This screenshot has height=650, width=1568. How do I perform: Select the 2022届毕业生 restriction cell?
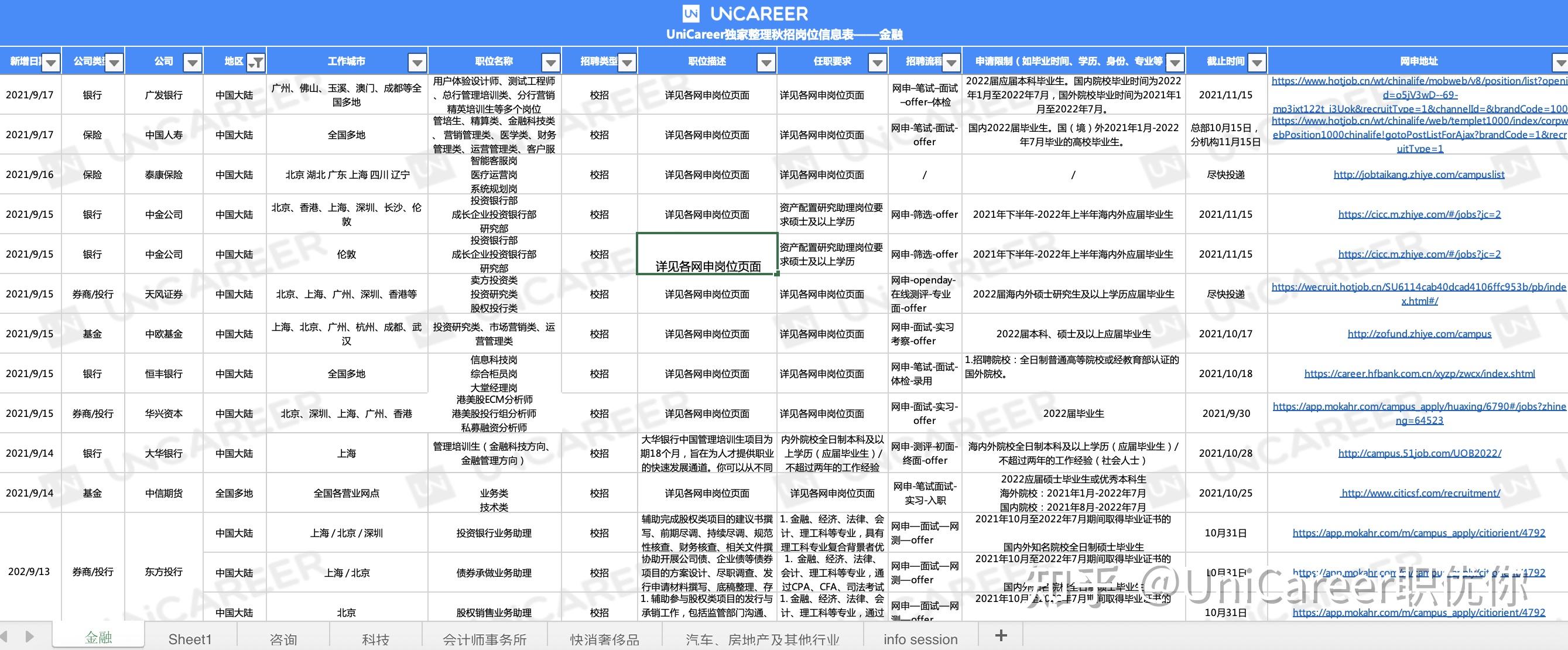point(1073,414)
